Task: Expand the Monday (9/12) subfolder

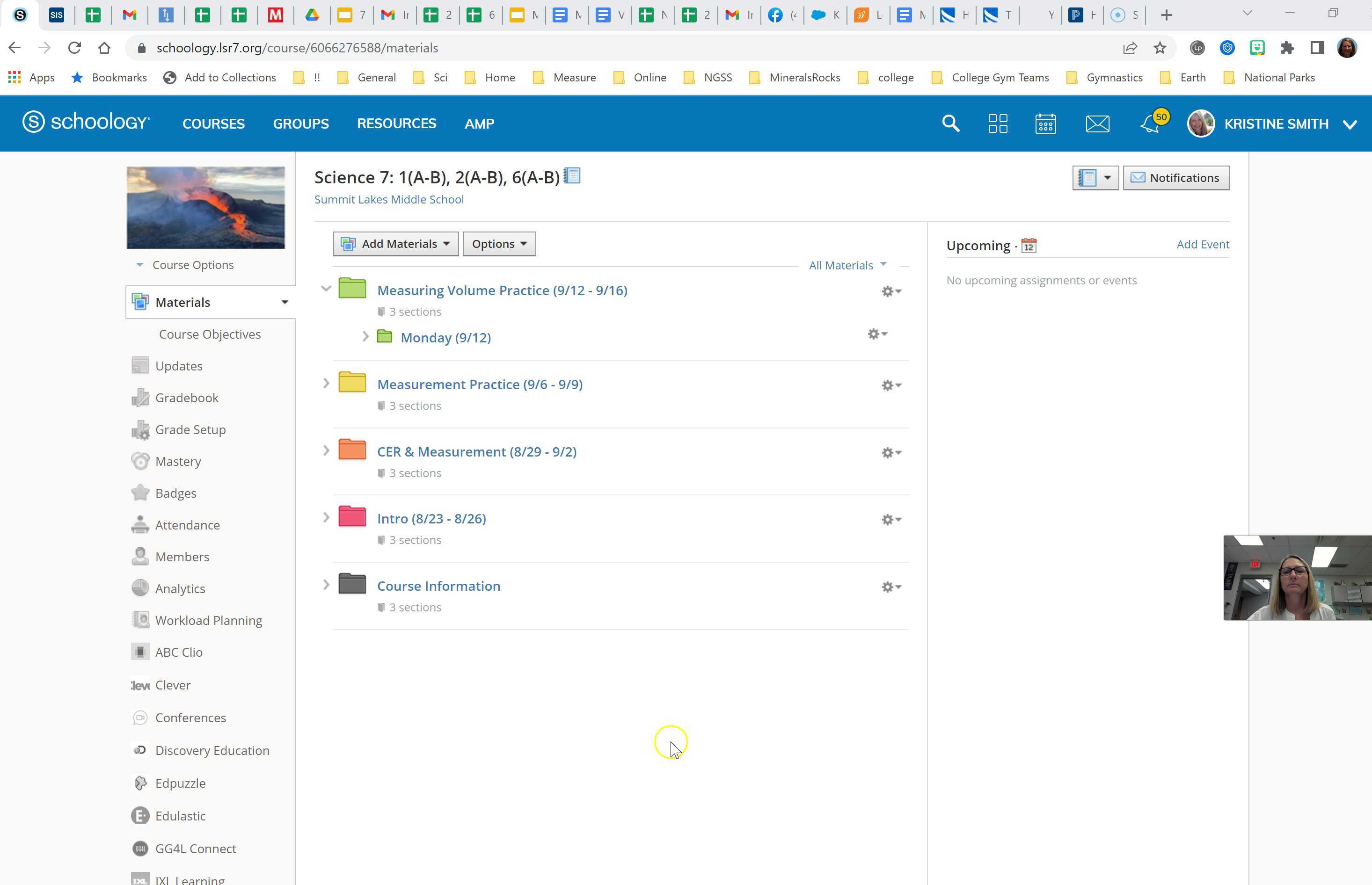Action: point(365,337)
